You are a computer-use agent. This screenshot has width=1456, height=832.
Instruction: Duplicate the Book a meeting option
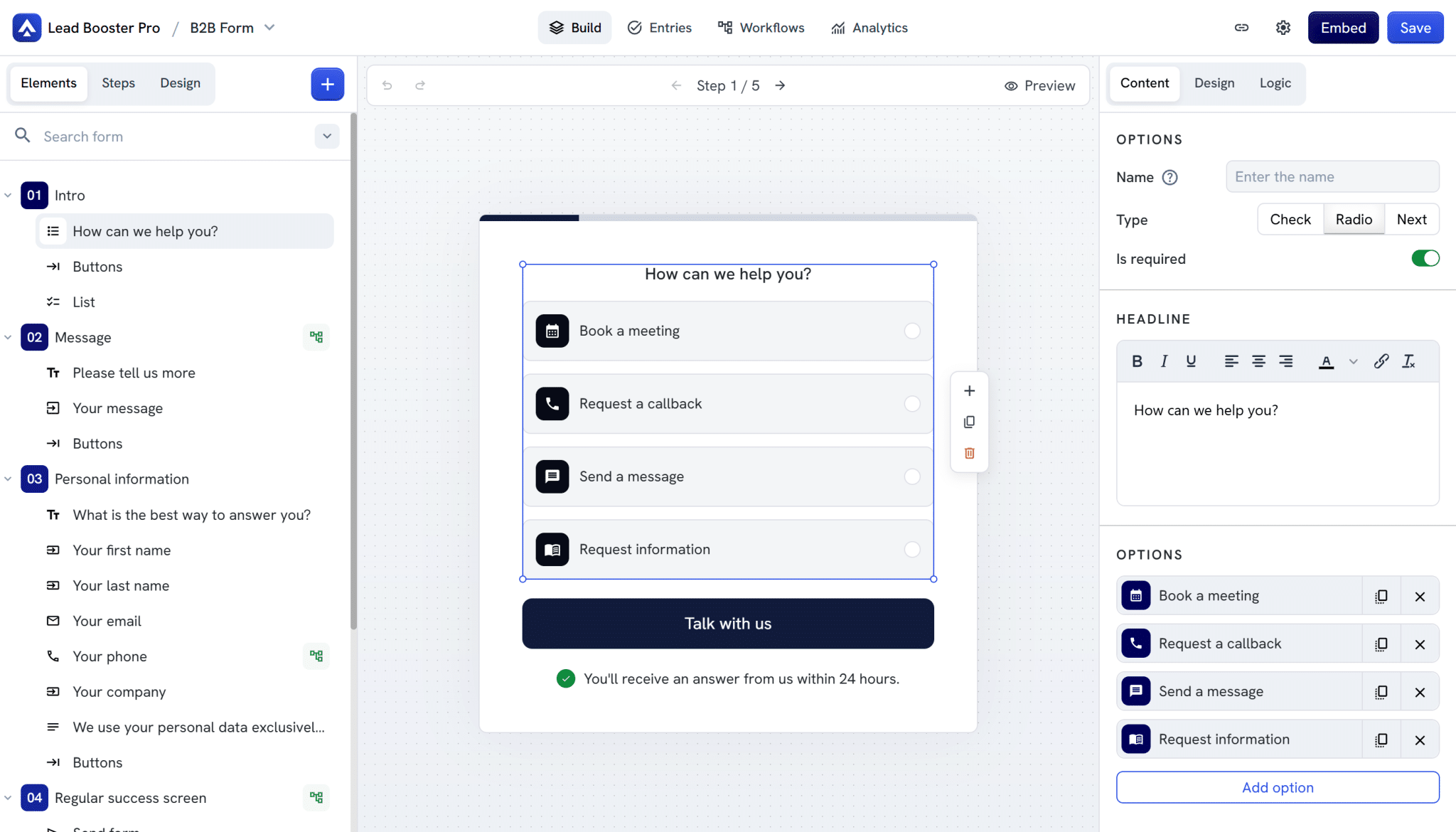click(x=1381, y=596)
